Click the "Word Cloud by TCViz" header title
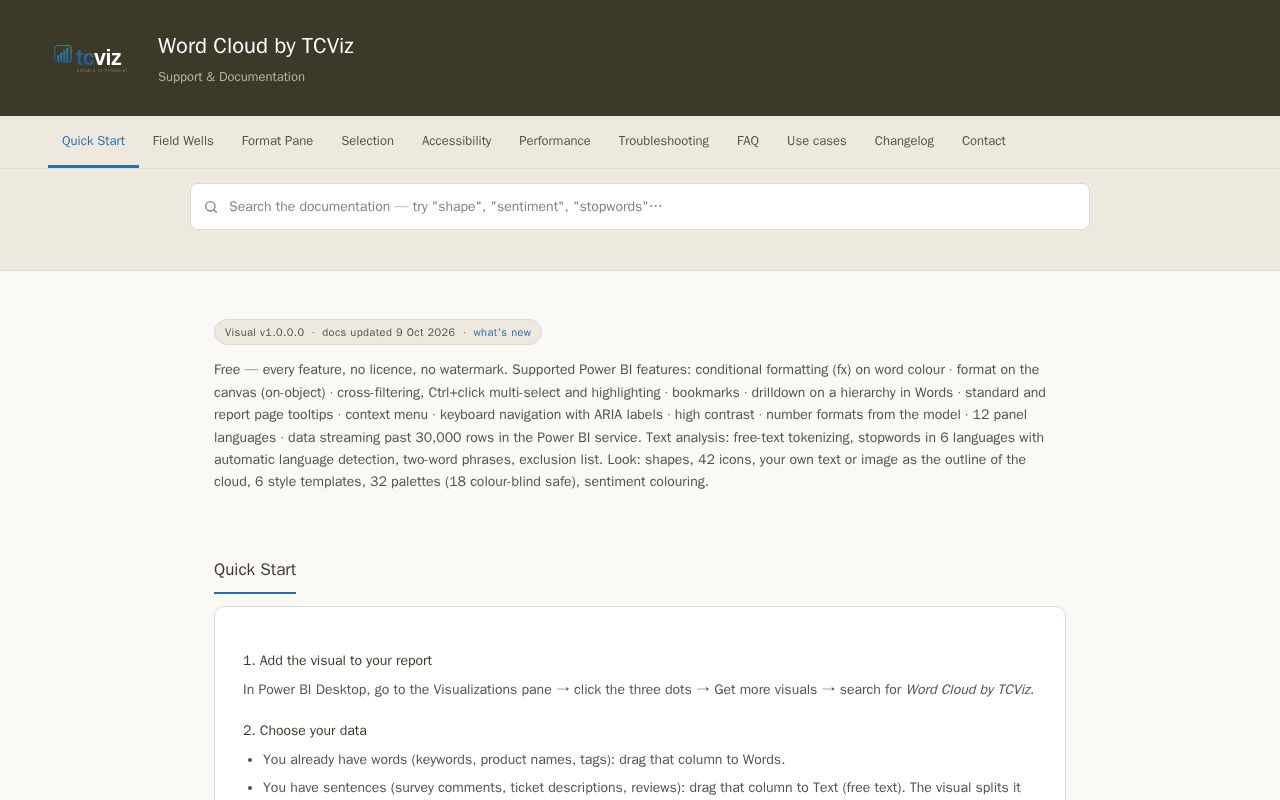Viewport: 1280px width, 800px height. (256, 46)
